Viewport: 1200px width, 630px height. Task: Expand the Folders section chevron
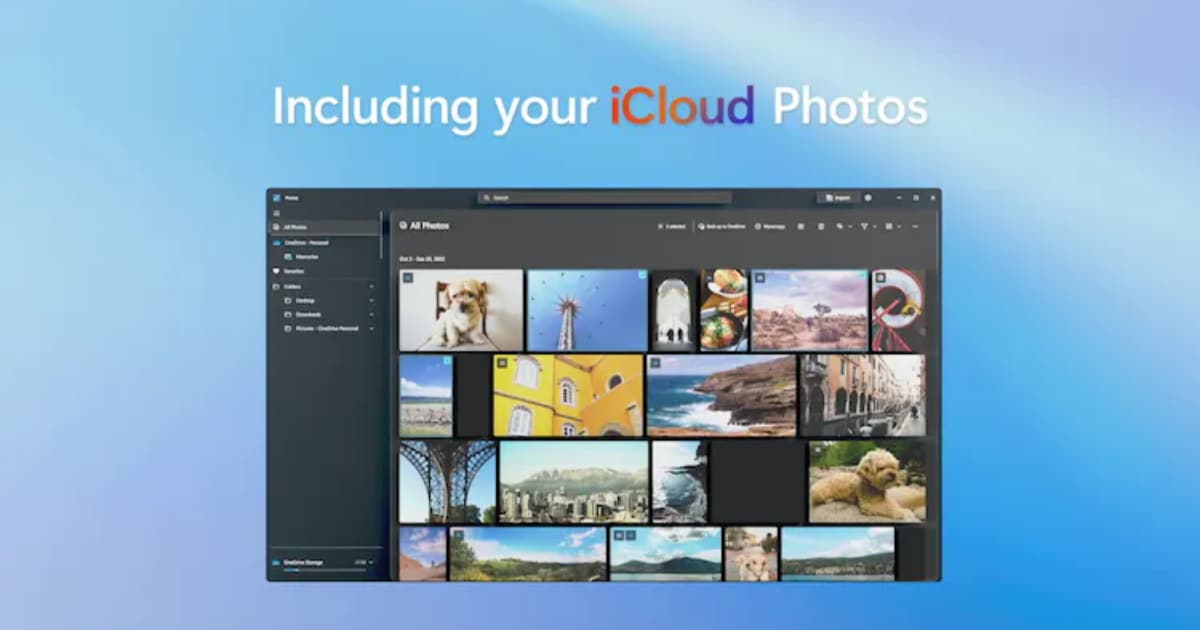(x=372, y=286)
